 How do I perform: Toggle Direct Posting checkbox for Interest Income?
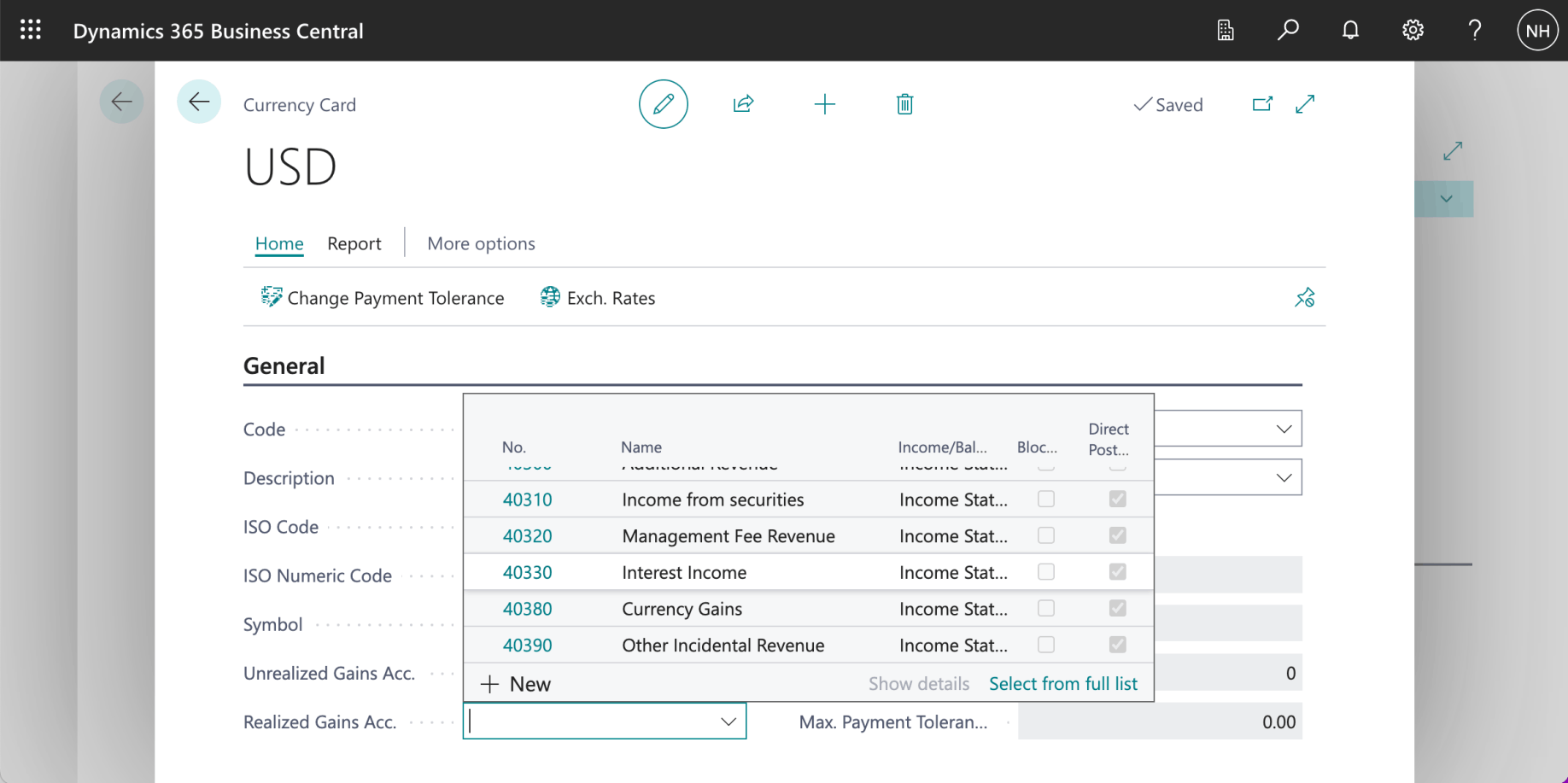1117,572
